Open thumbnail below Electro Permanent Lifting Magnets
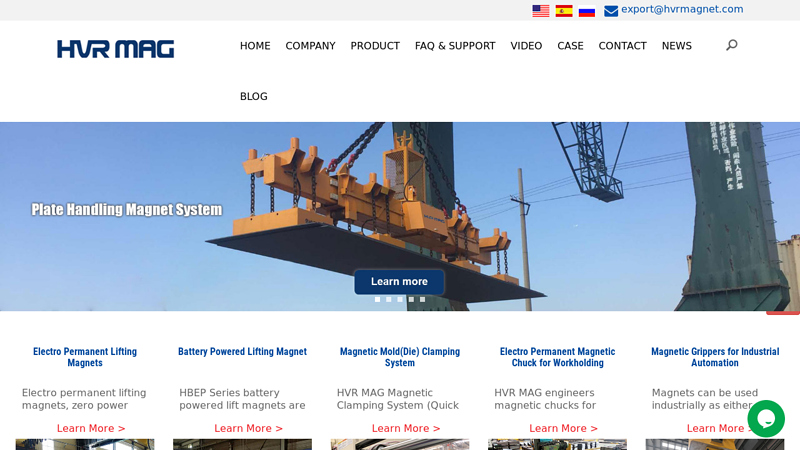The image size is (800, 450). (85, 444)
